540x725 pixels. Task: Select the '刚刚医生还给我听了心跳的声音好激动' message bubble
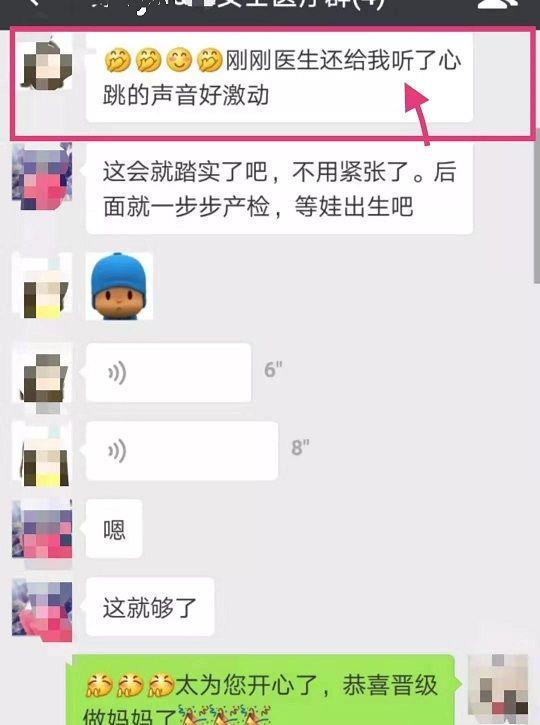coord(279,77)
